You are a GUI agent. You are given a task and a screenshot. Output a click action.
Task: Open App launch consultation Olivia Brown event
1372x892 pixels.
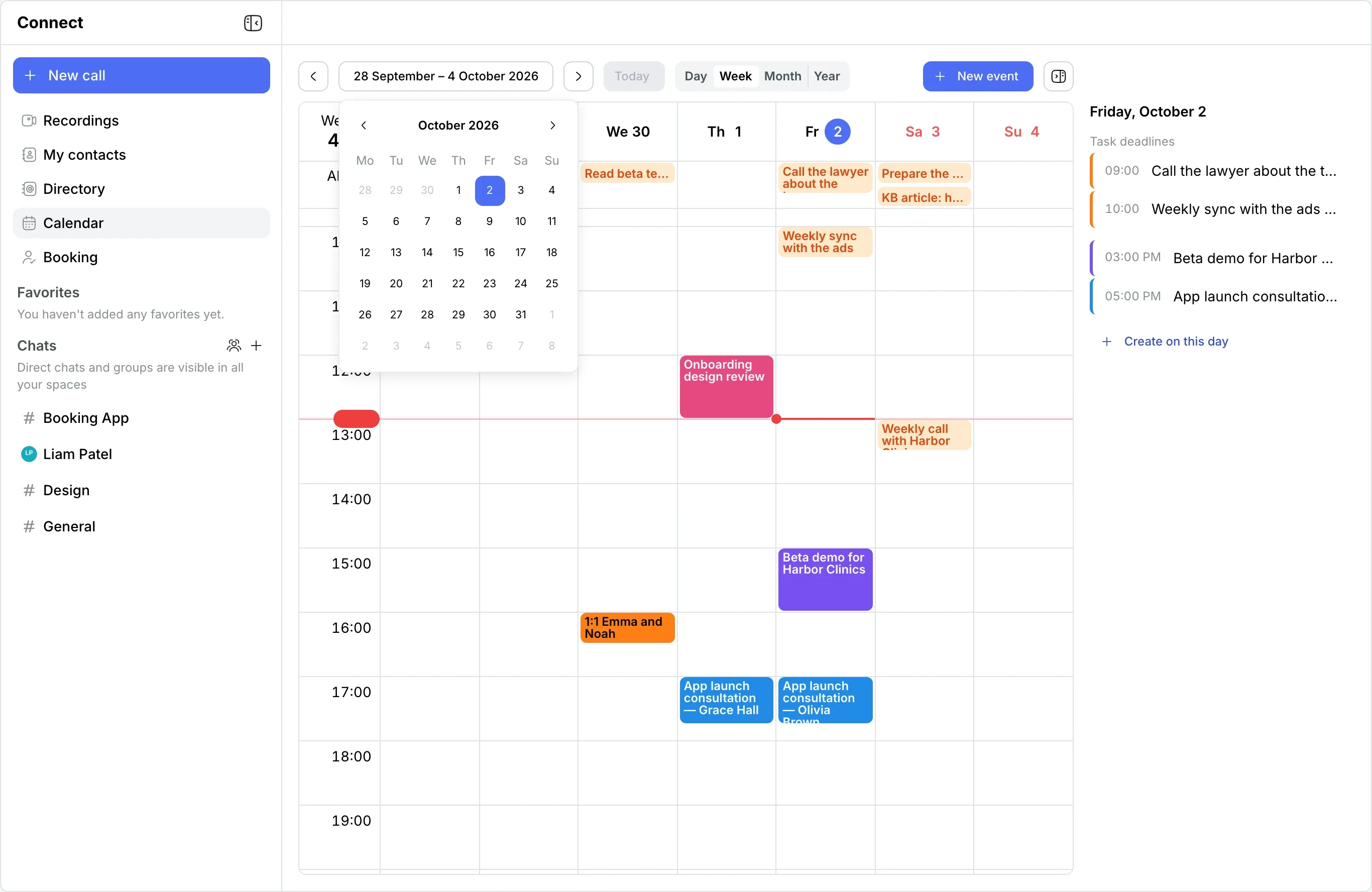(825, 700)
